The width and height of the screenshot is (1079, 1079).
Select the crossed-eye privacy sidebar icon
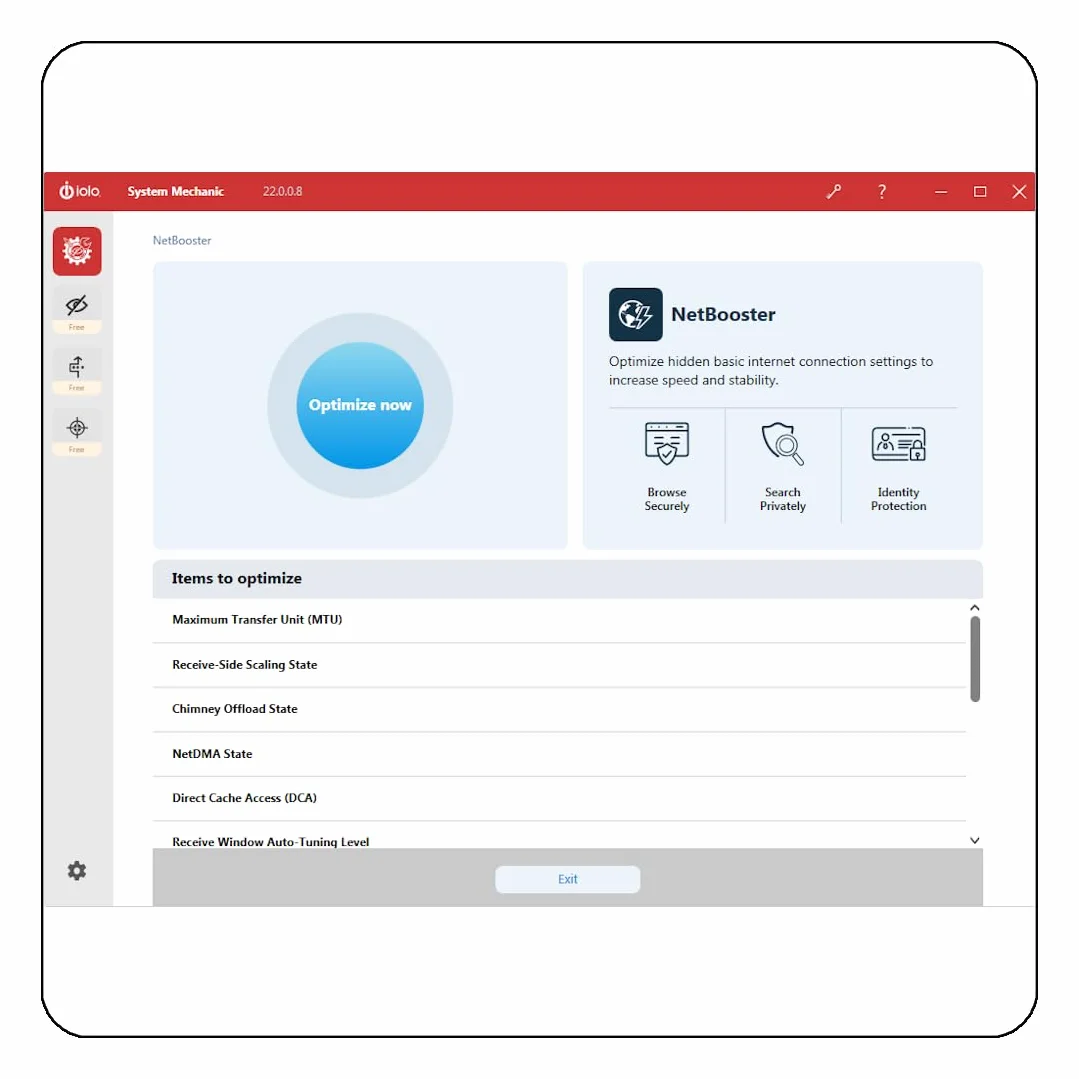77,305
